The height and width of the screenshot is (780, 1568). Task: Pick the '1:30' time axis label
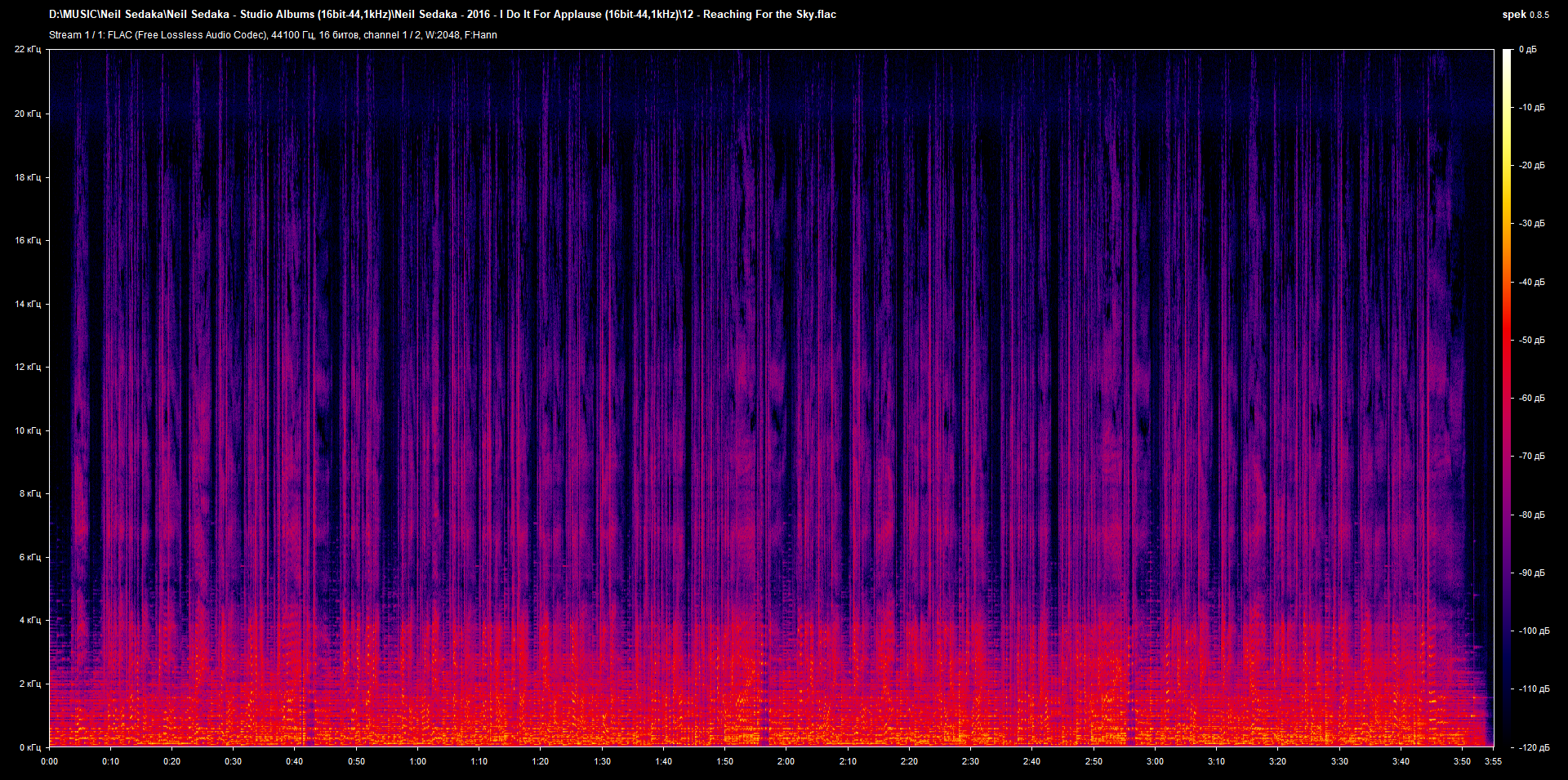603,761
